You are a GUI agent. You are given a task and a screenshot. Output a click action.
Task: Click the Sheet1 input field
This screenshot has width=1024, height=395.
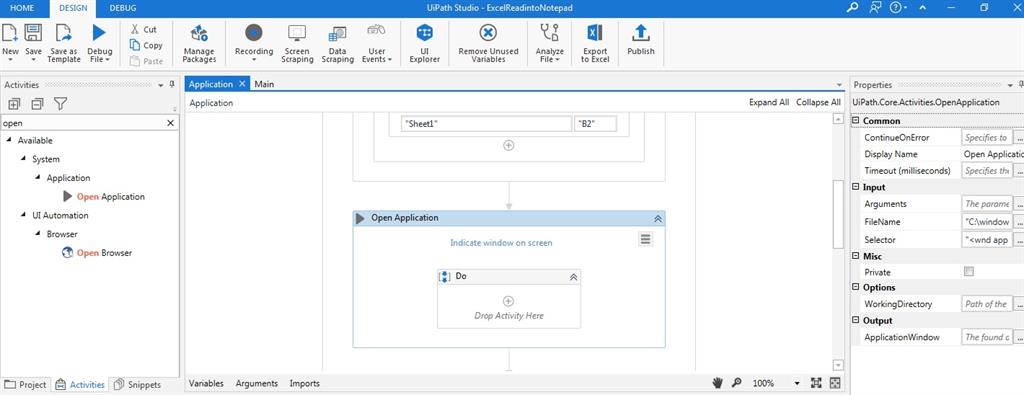[487, 123]
